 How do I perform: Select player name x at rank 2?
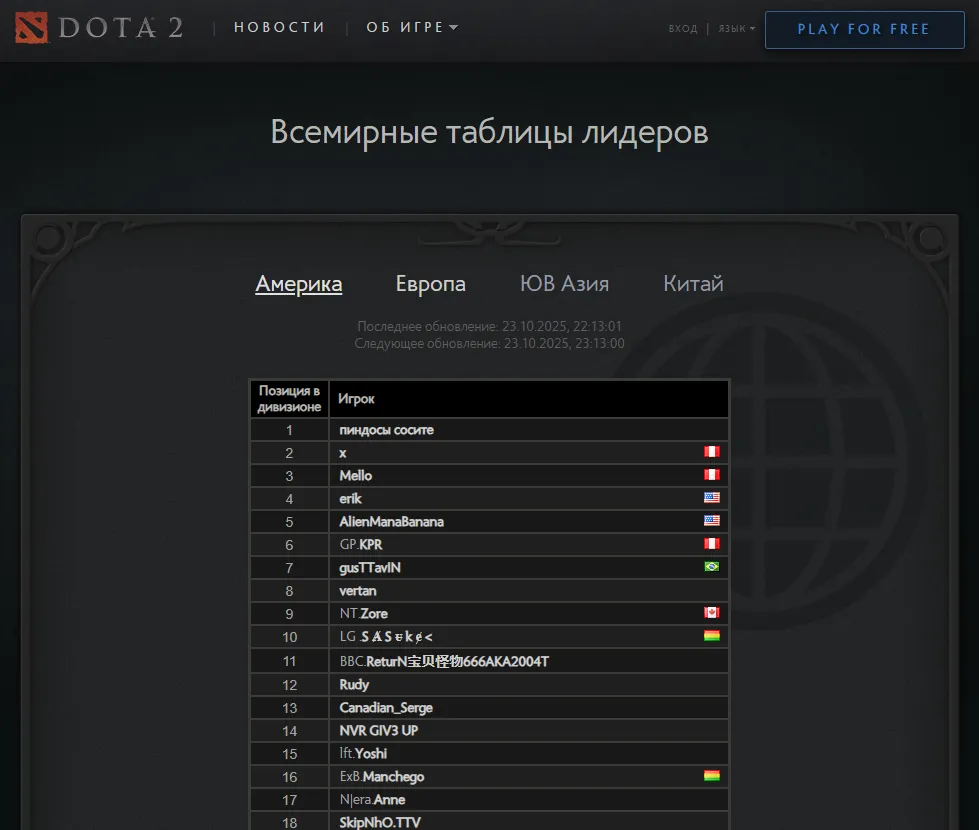[x=343, y=453]
